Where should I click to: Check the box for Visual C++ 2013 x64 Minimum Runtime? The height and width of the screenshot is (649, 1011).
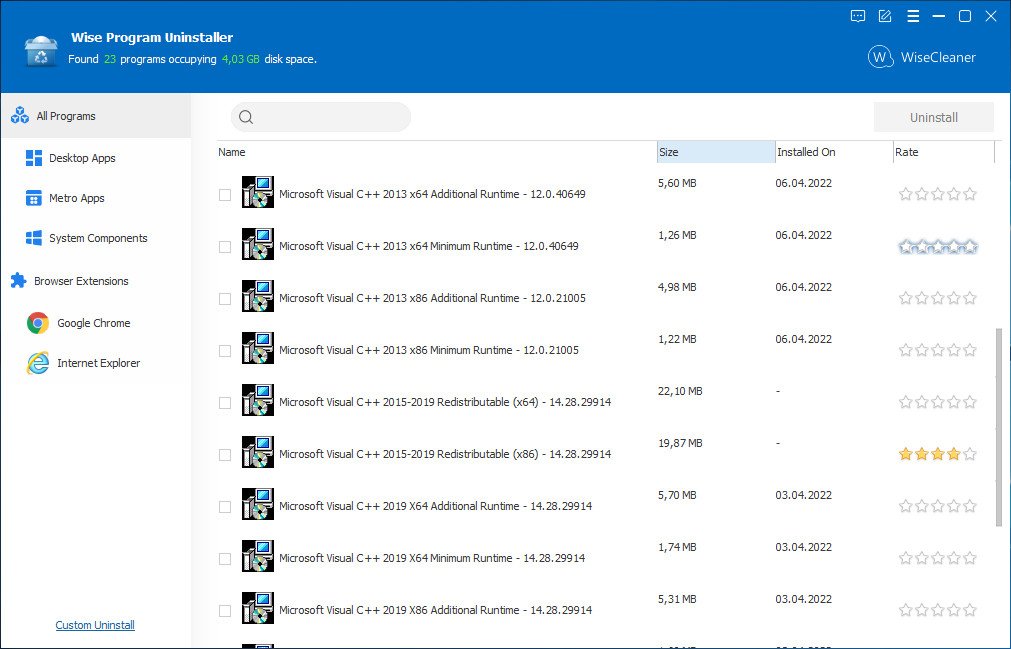click(x=225, y=247)
